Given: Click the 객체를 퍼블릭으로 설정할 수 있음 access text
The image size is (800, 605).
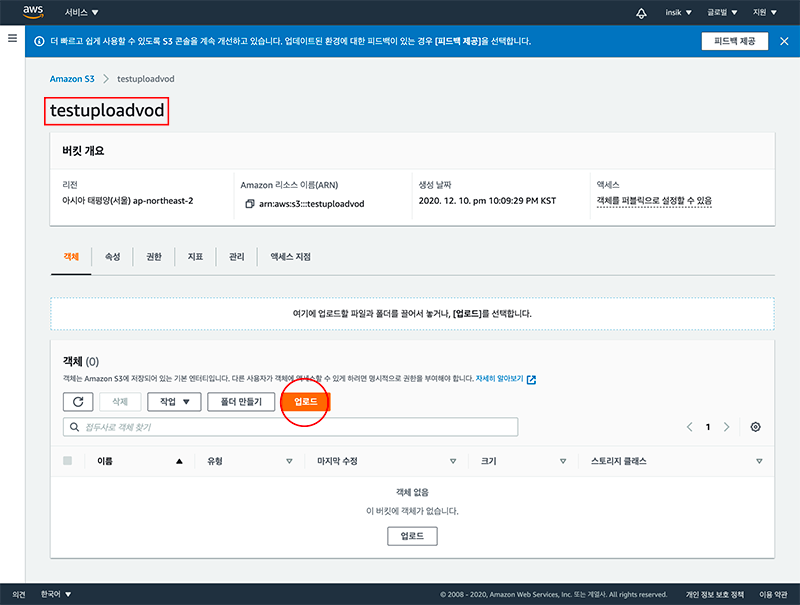Looking at the screenshot, I should pos(654,200).
